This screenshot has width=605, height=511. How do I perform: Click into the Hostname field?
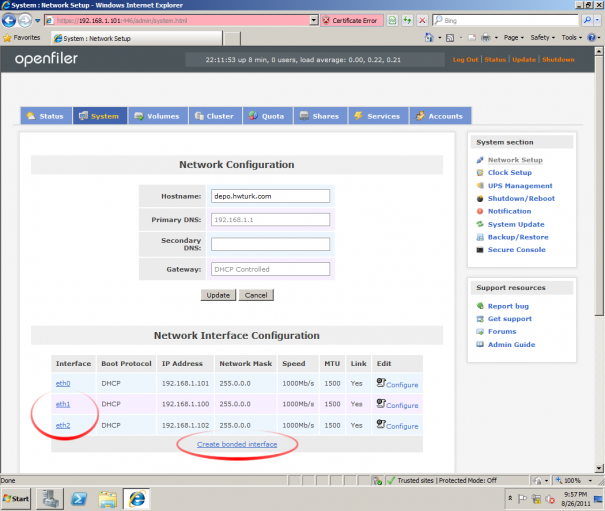pos(270,196)
